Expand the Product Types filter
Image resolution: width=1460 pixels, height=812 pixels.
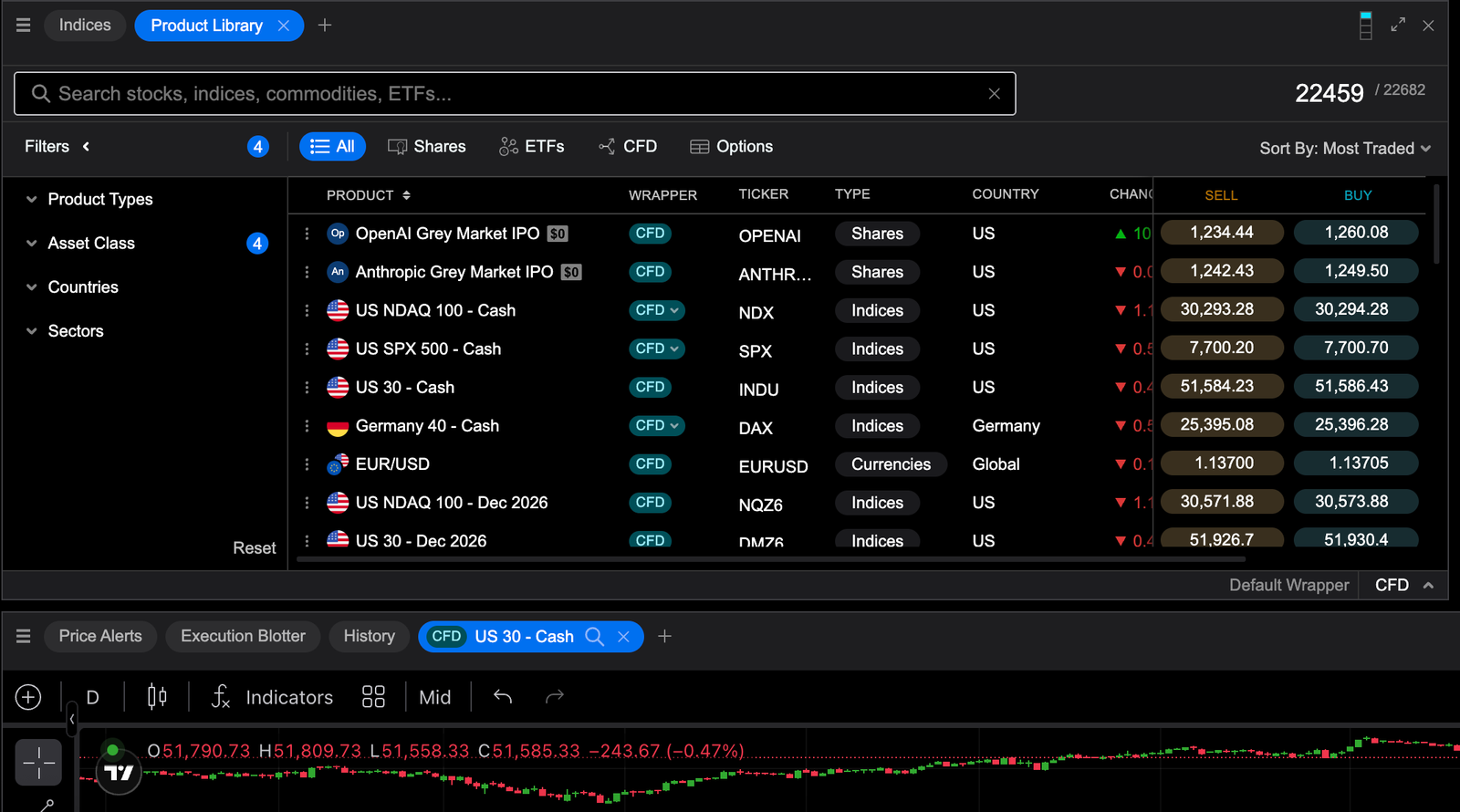tap(89, 199)
